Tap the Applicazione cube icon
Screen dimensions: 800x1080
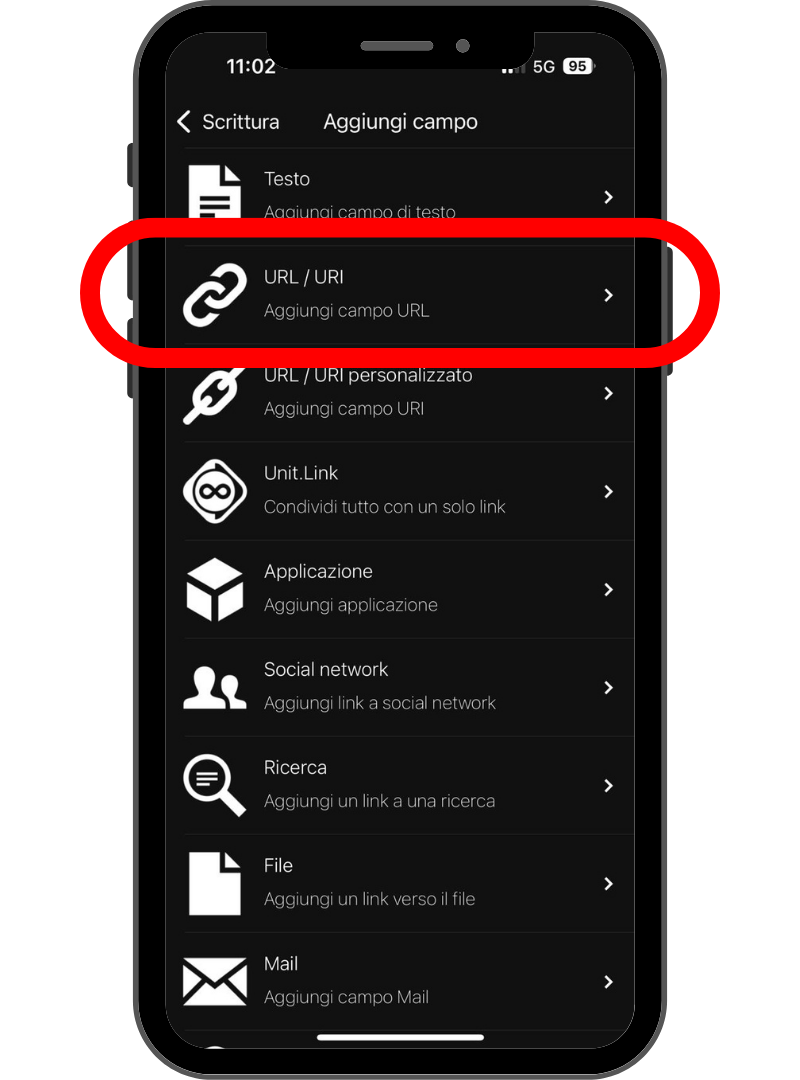(x=214, y=590)
